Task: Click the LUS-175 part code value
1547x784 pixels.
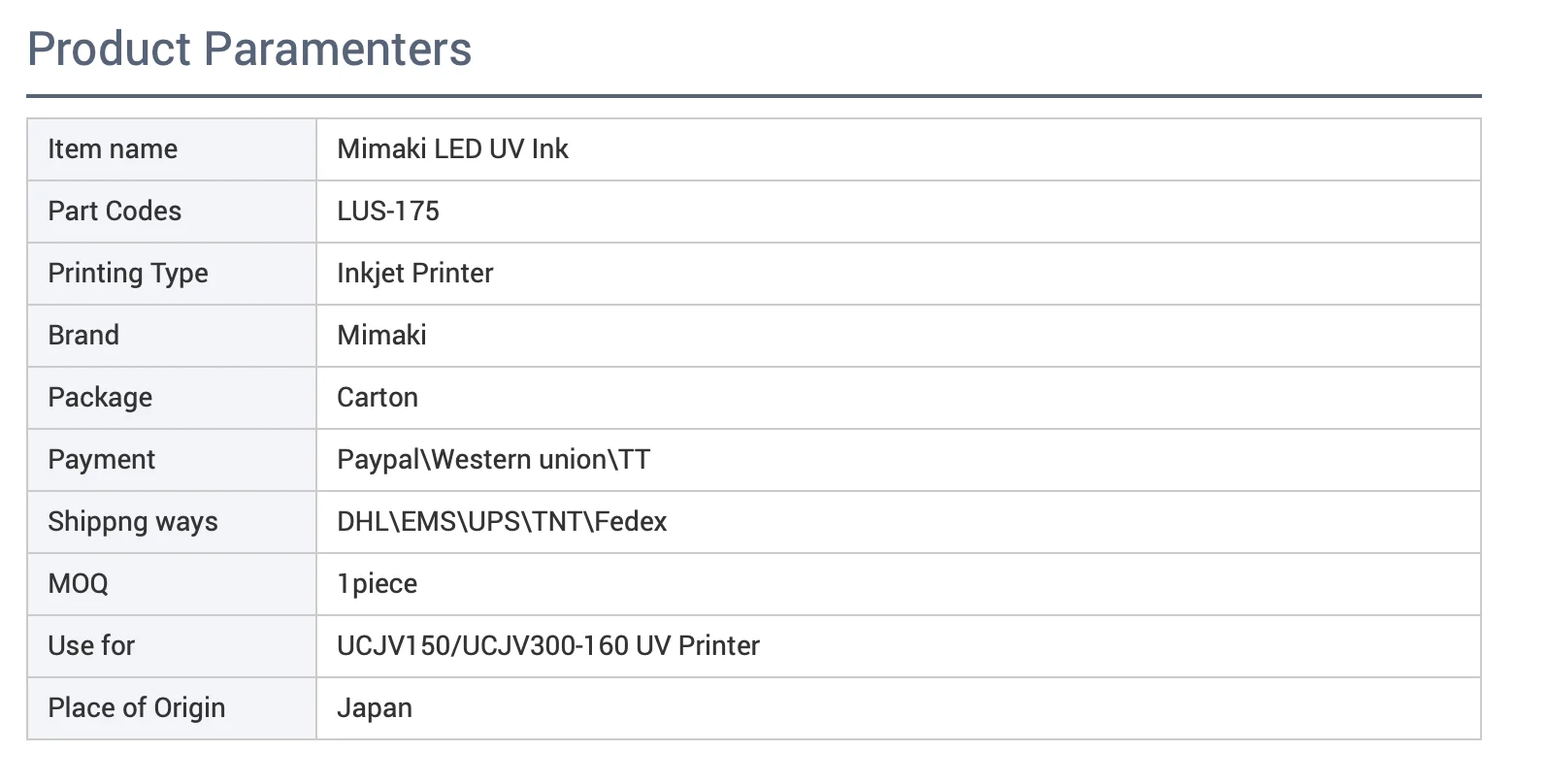Action: pyautogui.click(x=388, y=212)
